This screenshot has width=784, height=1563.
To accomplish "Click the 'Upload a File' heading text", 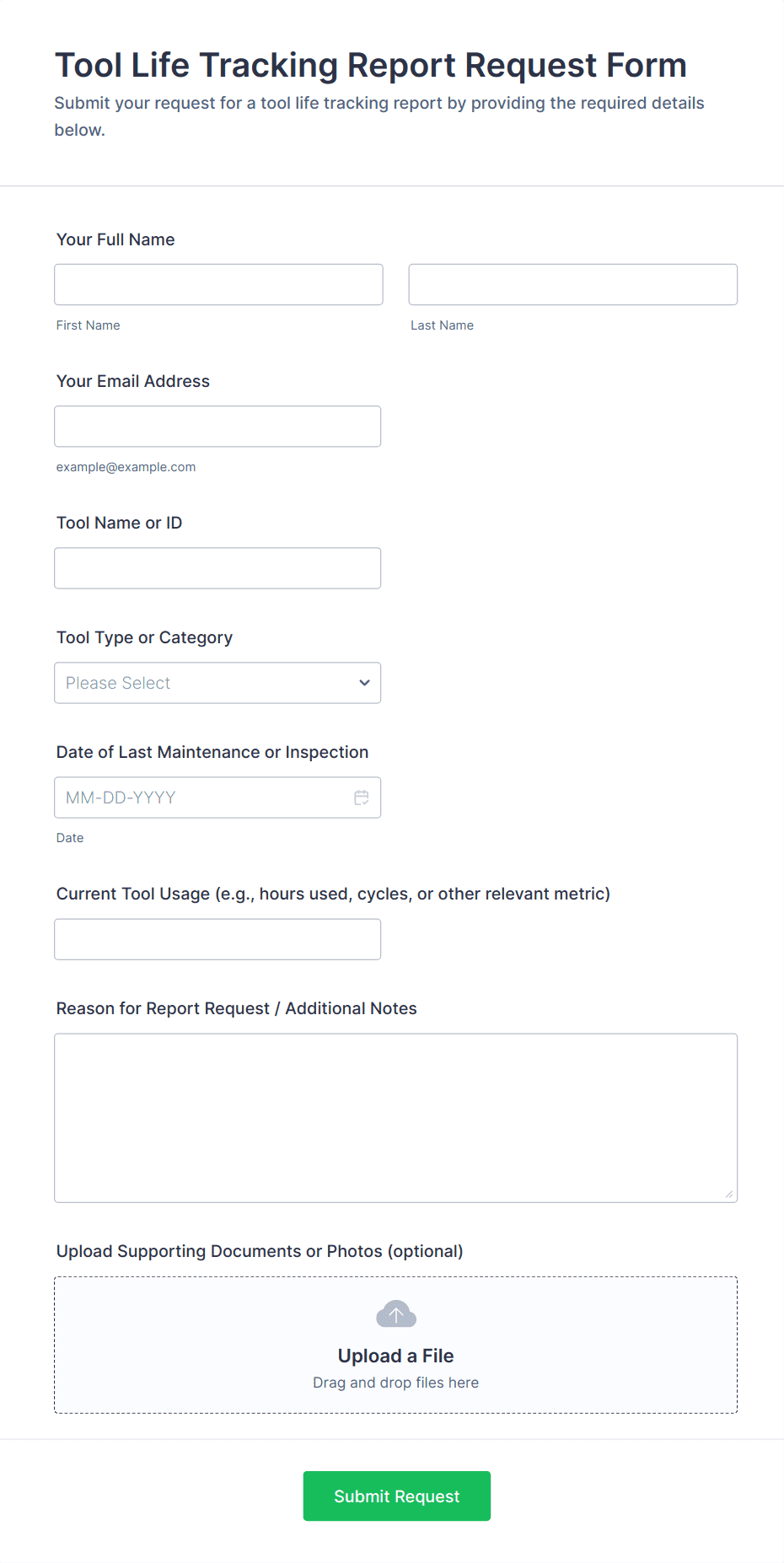I will tap(395, 1356).
